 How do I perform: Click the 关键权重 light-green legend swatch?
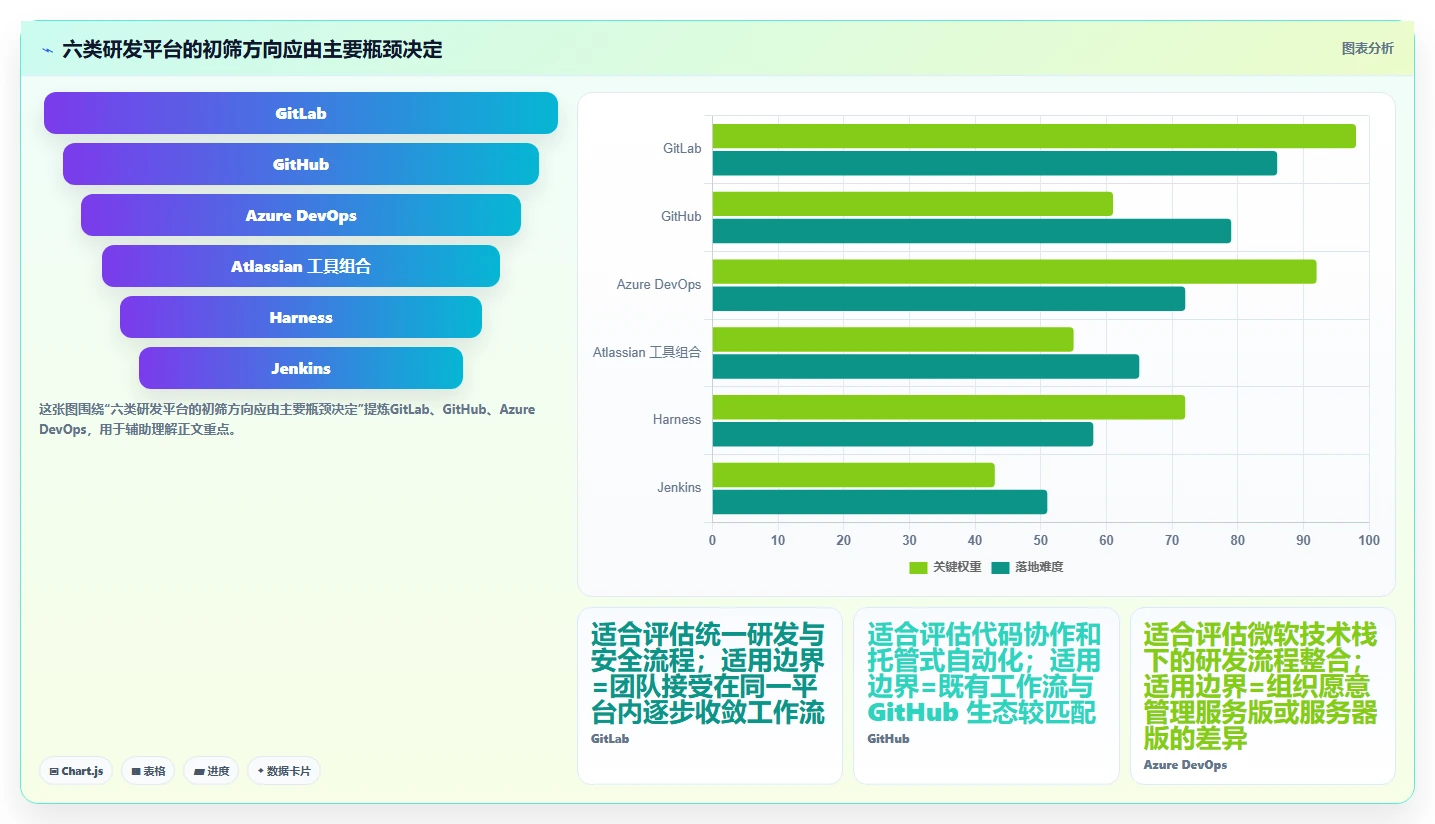coord(918,568)
